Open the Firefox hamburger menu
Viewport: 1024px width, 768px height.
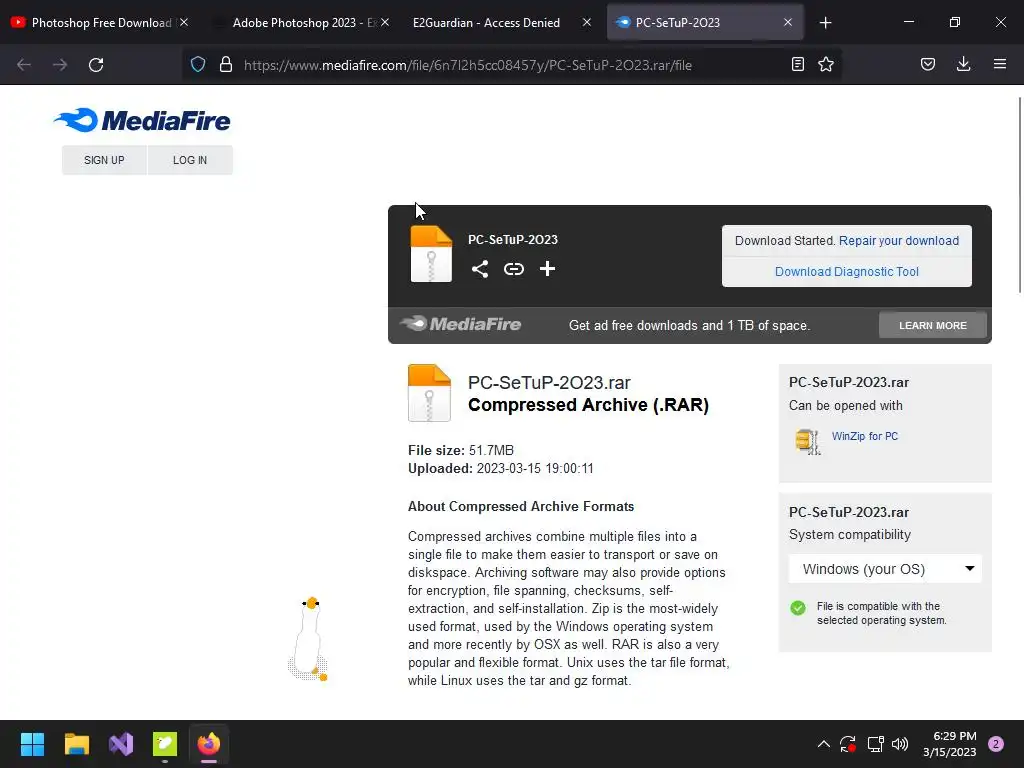pyautogui.click(x=1000, y=64)
